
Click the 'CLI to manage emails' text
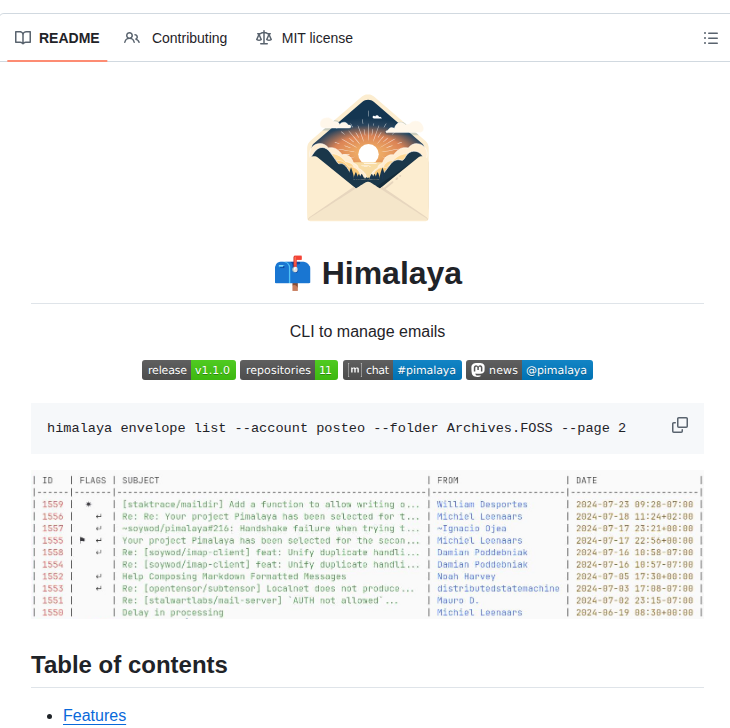[x=367, y=331]
